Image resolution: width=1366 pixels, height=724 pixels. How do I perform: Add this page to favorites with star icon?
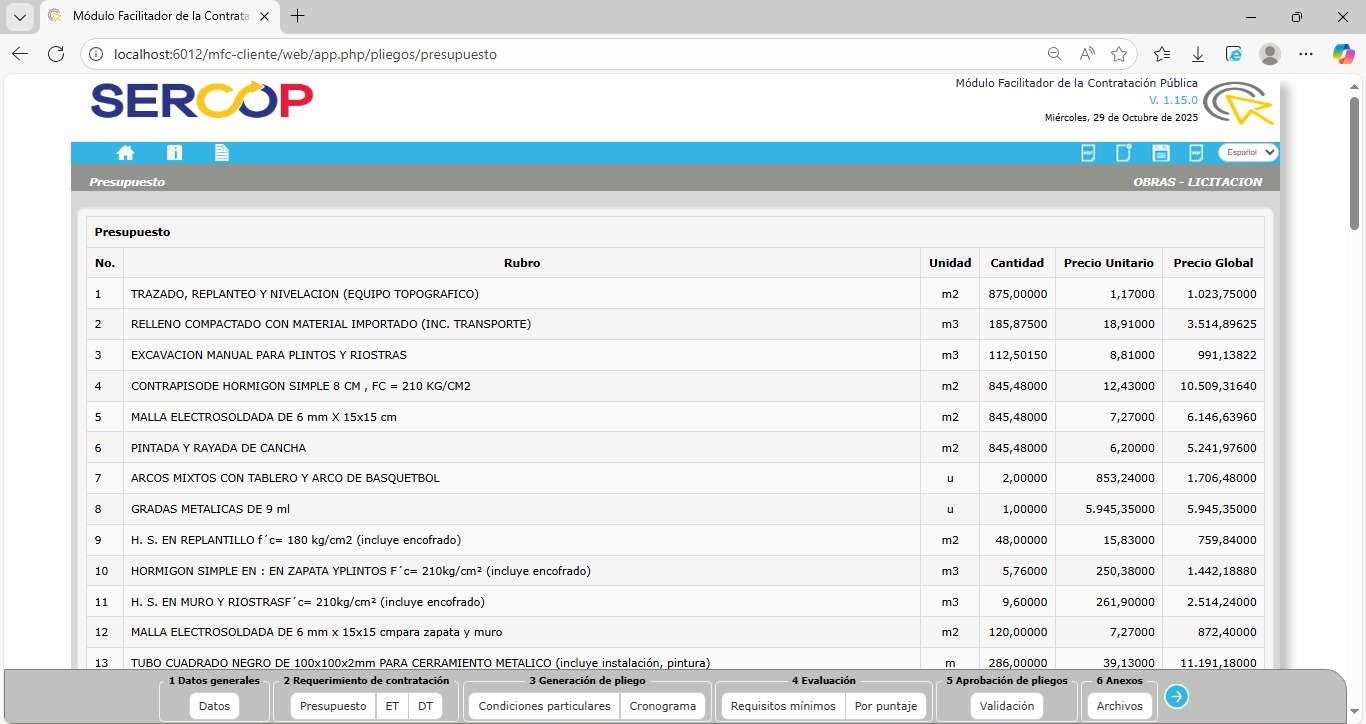(x=1119, y=54)
